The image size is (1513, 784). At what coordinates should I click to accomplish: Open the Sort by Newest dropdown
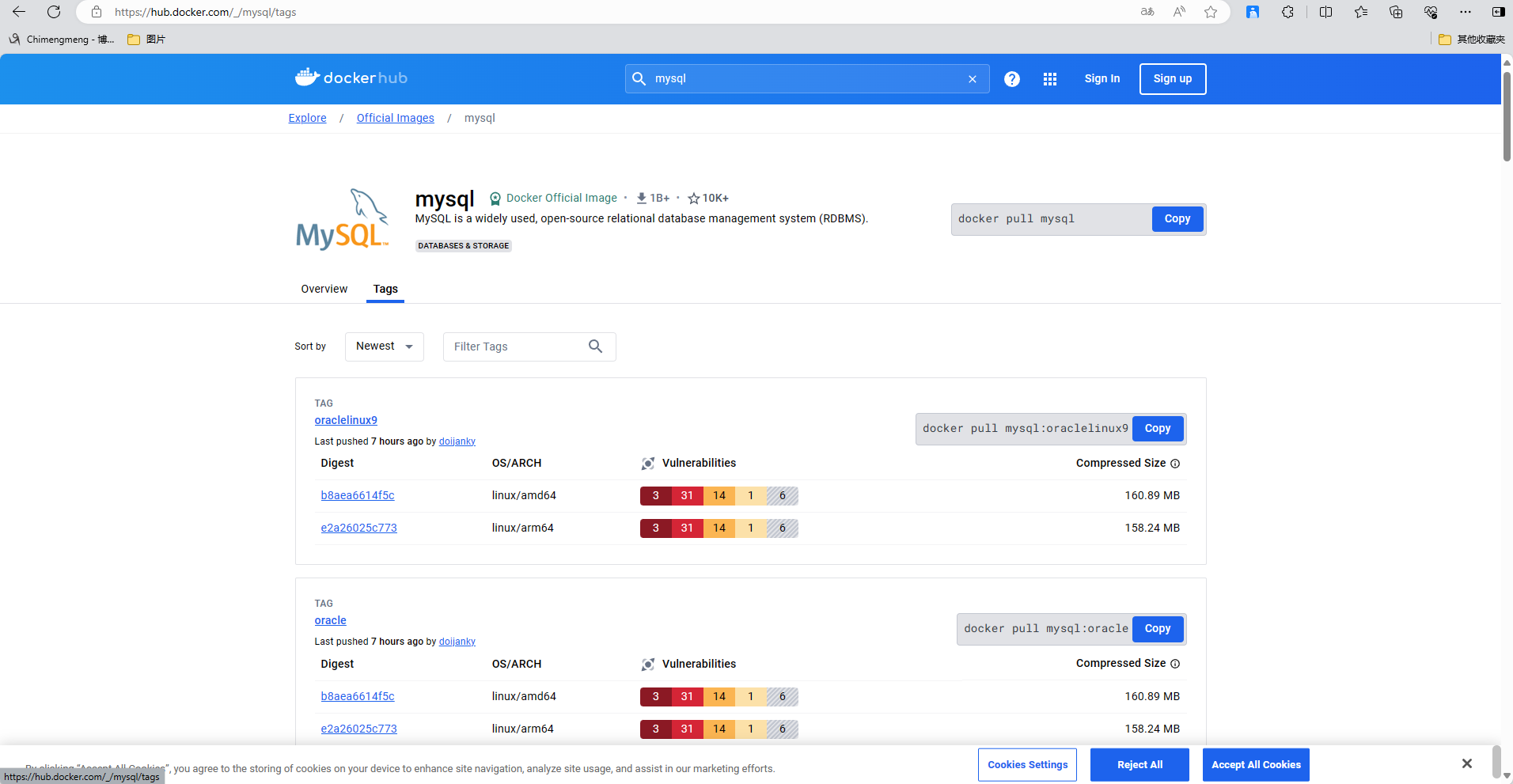click(x=385, y=347)
